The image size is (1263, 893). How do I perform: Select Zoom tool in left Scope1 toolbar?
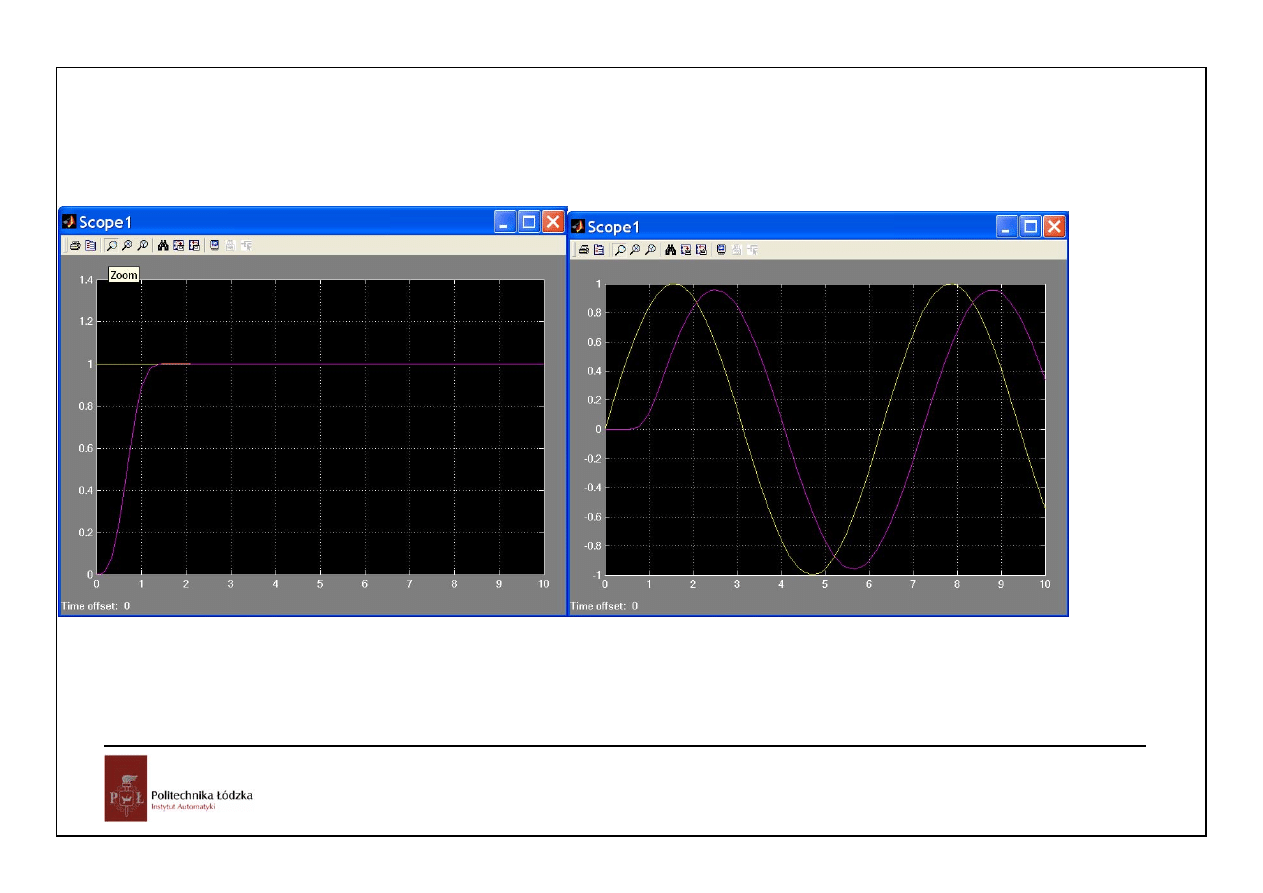112,245
